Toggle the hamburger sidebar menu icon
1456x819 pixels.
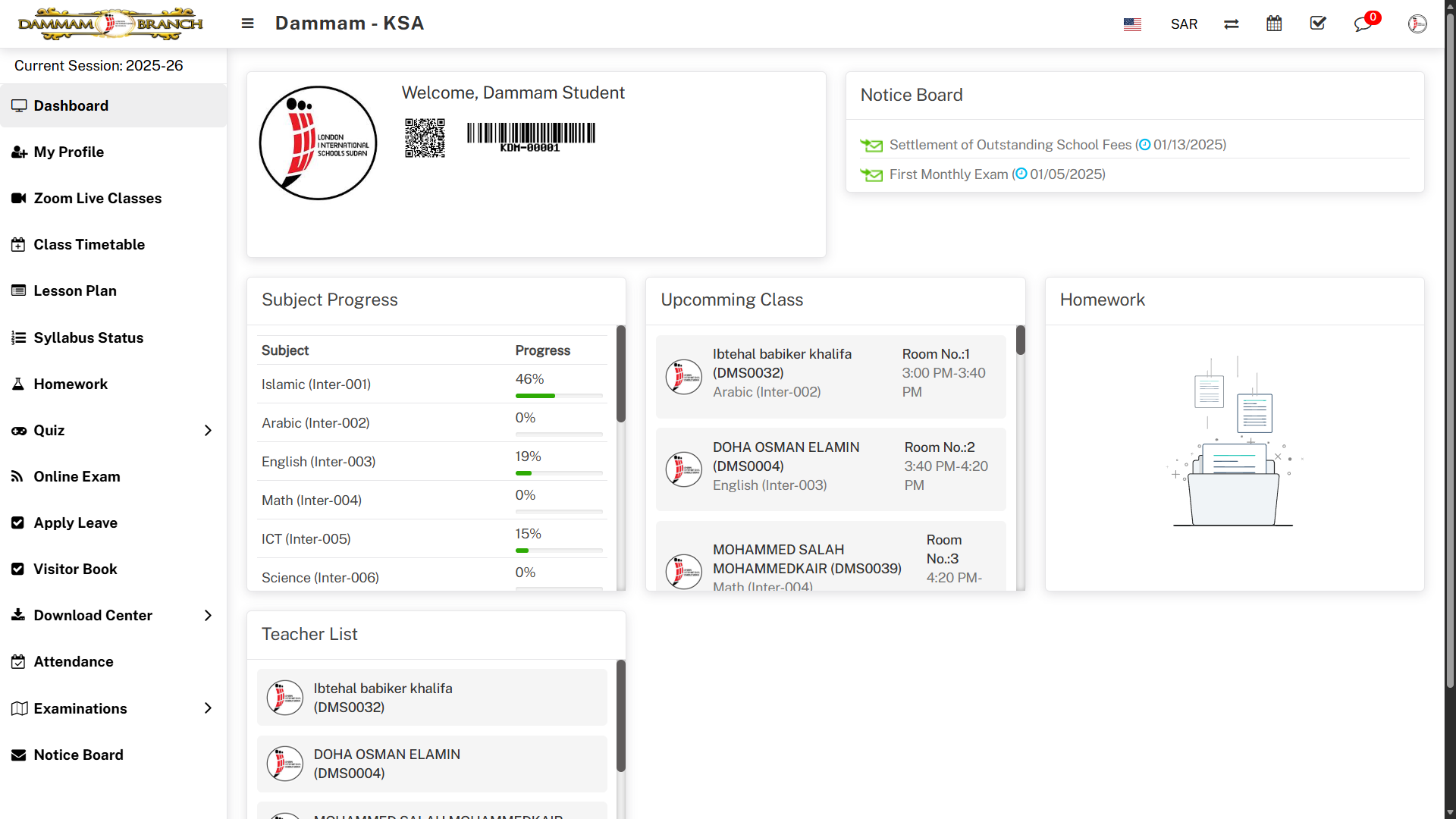tap(247, 24)
